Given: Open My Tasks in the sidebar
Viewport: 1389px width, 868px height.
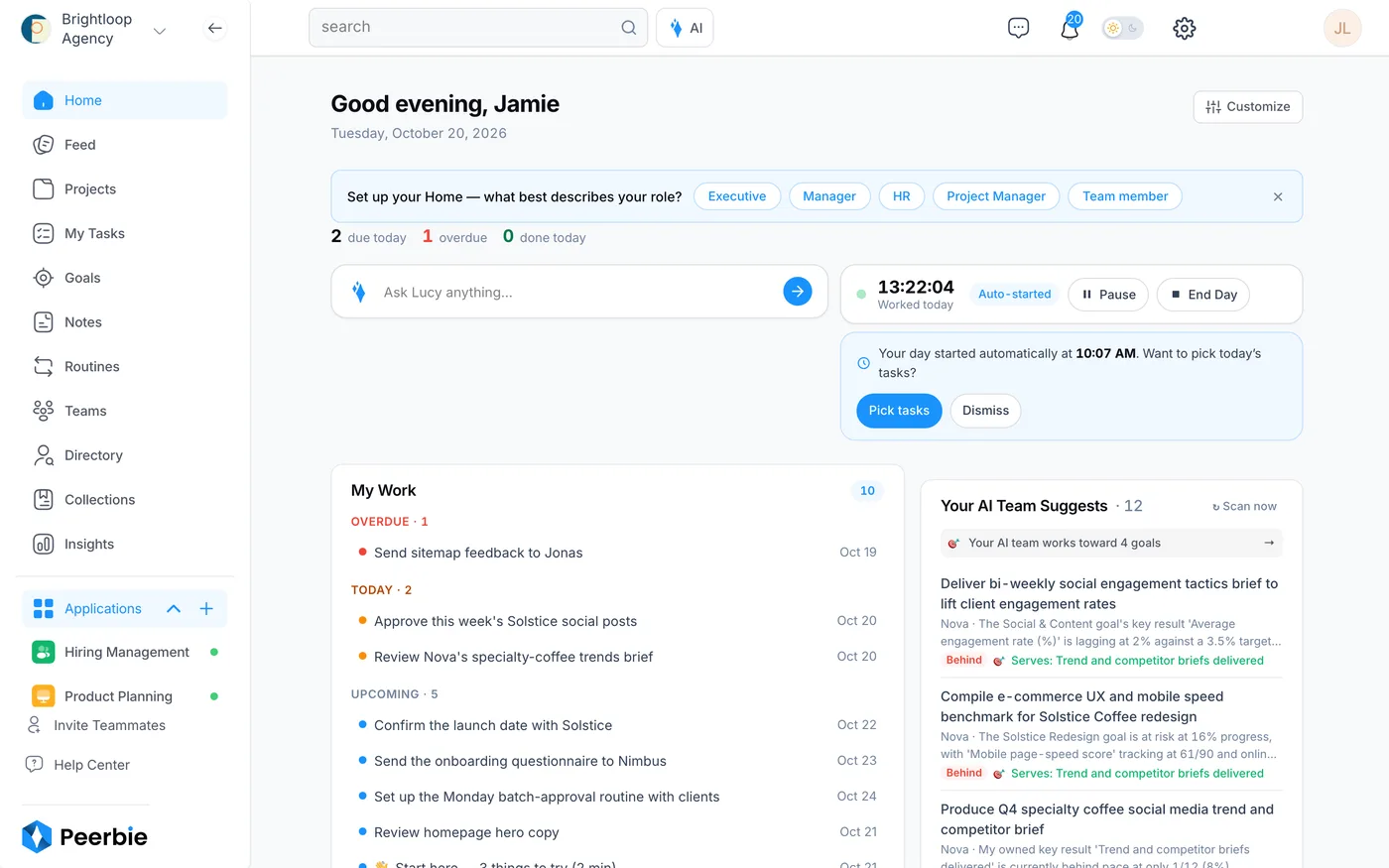Looking at the screenshot, I should pyautogui.click(x=125, y=233).
